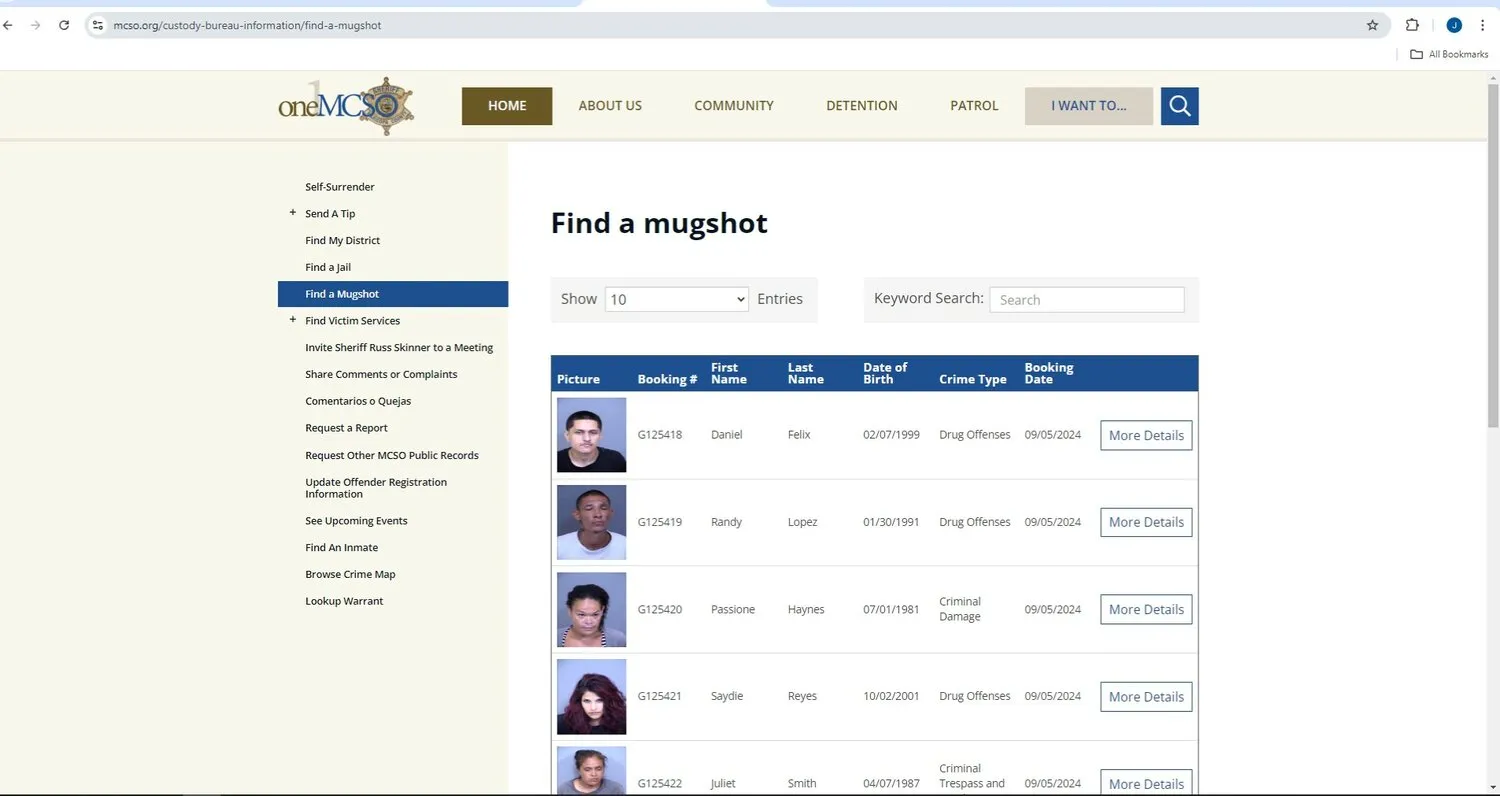Open the Self-Surrender sidebar link
Screen dimensions: 1500x796
[x=340, y=187]
